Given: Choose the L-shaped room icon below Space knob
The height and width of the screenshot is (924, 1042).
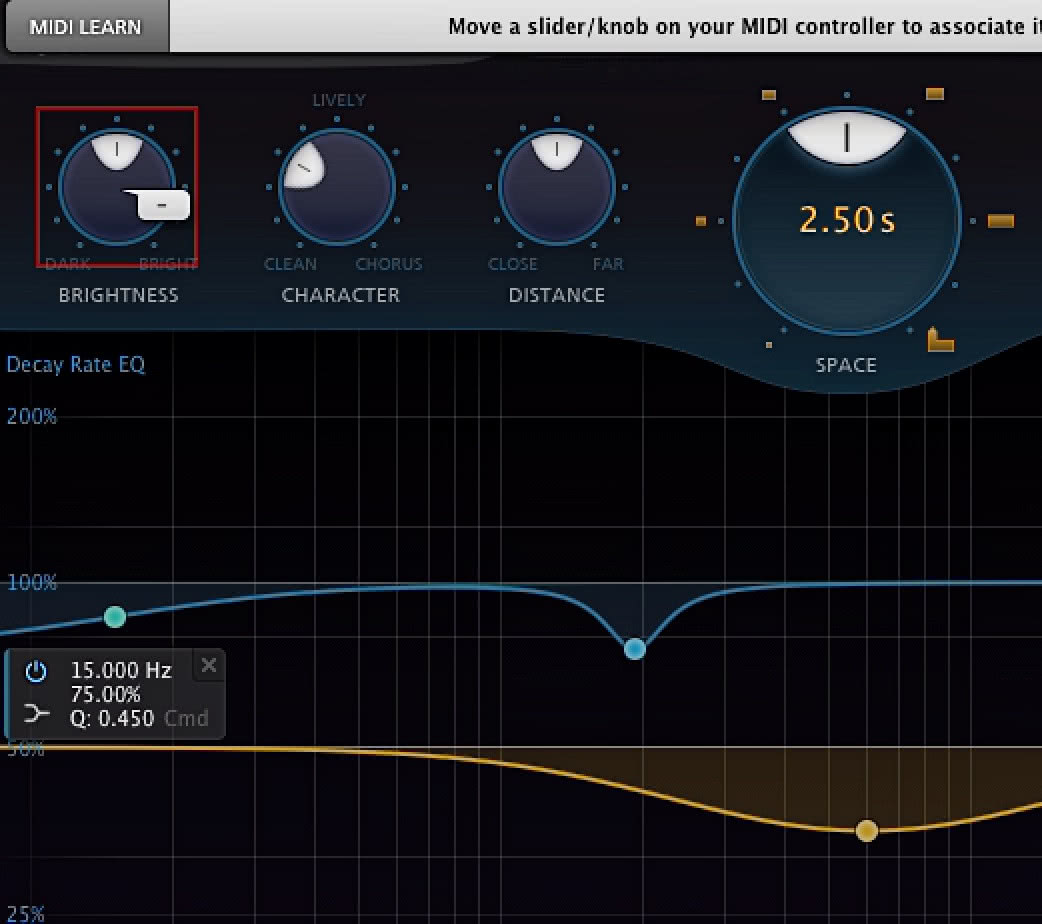Looking at the screenshot, I should click(940, 340).
